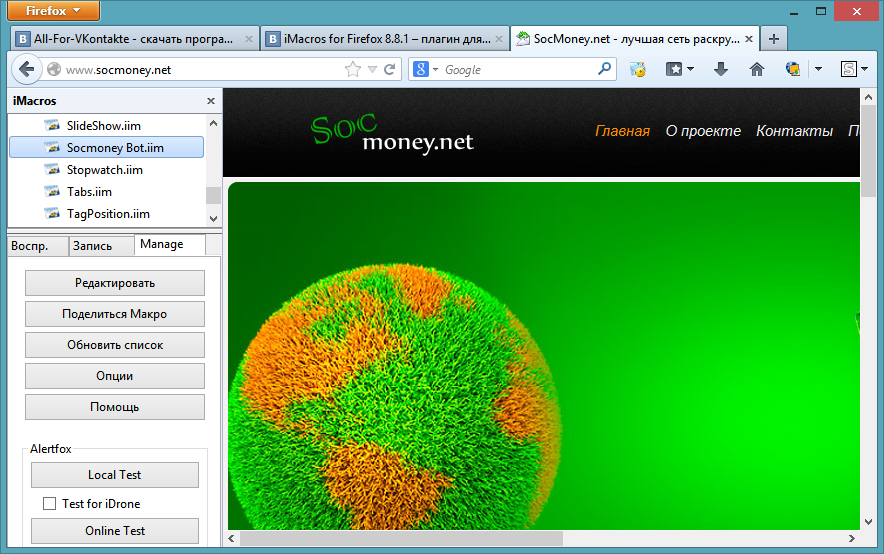Open the address bar history dropdown arrow
884x554 pixels.
coord(372,69)
